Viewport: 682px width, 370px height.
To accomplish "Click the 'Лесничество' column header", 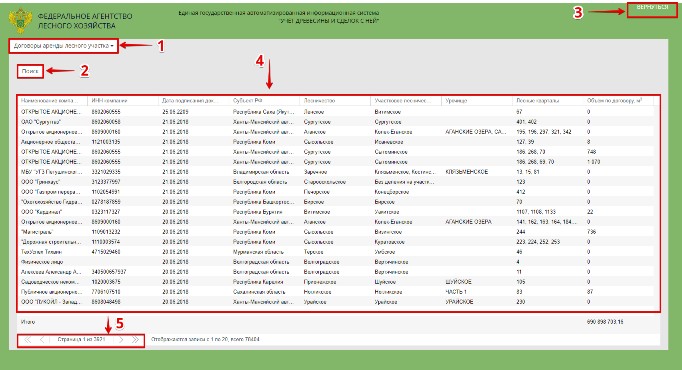I will 319,100.
